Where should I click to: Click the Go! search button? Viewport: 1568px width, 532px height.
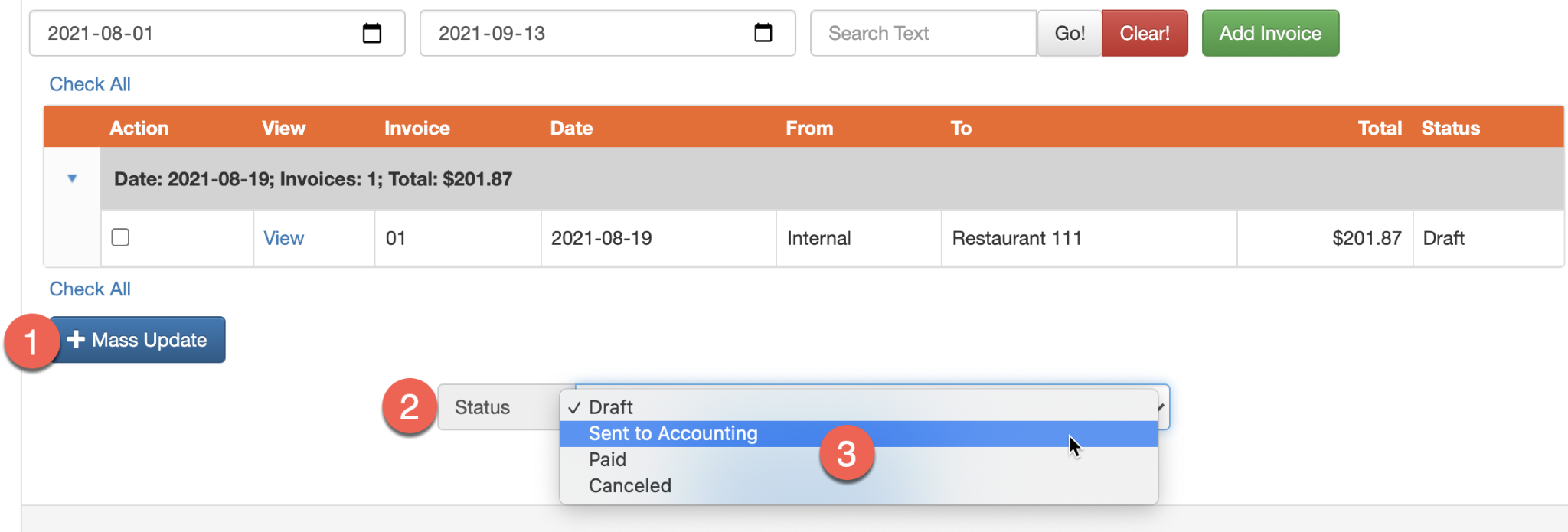tap(1070, 33)
